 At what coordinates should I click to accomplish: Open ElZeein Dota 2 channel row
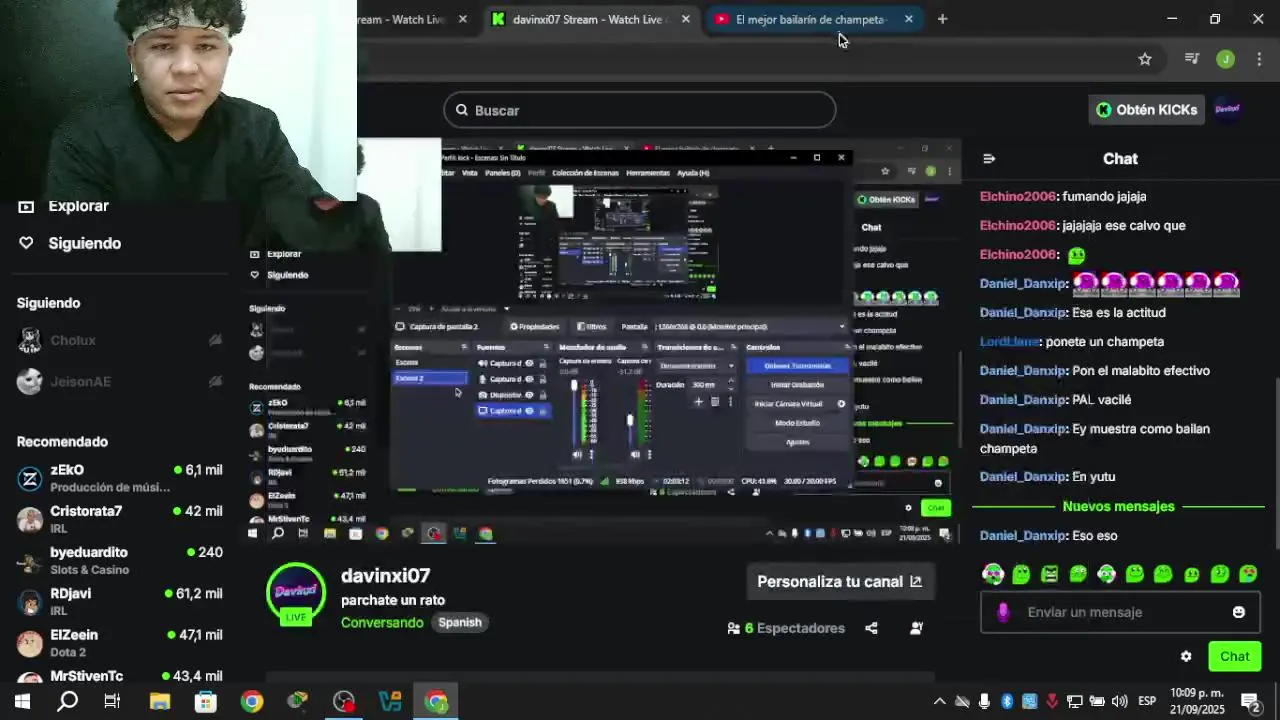pyautogui.click(x=120, y=642)
